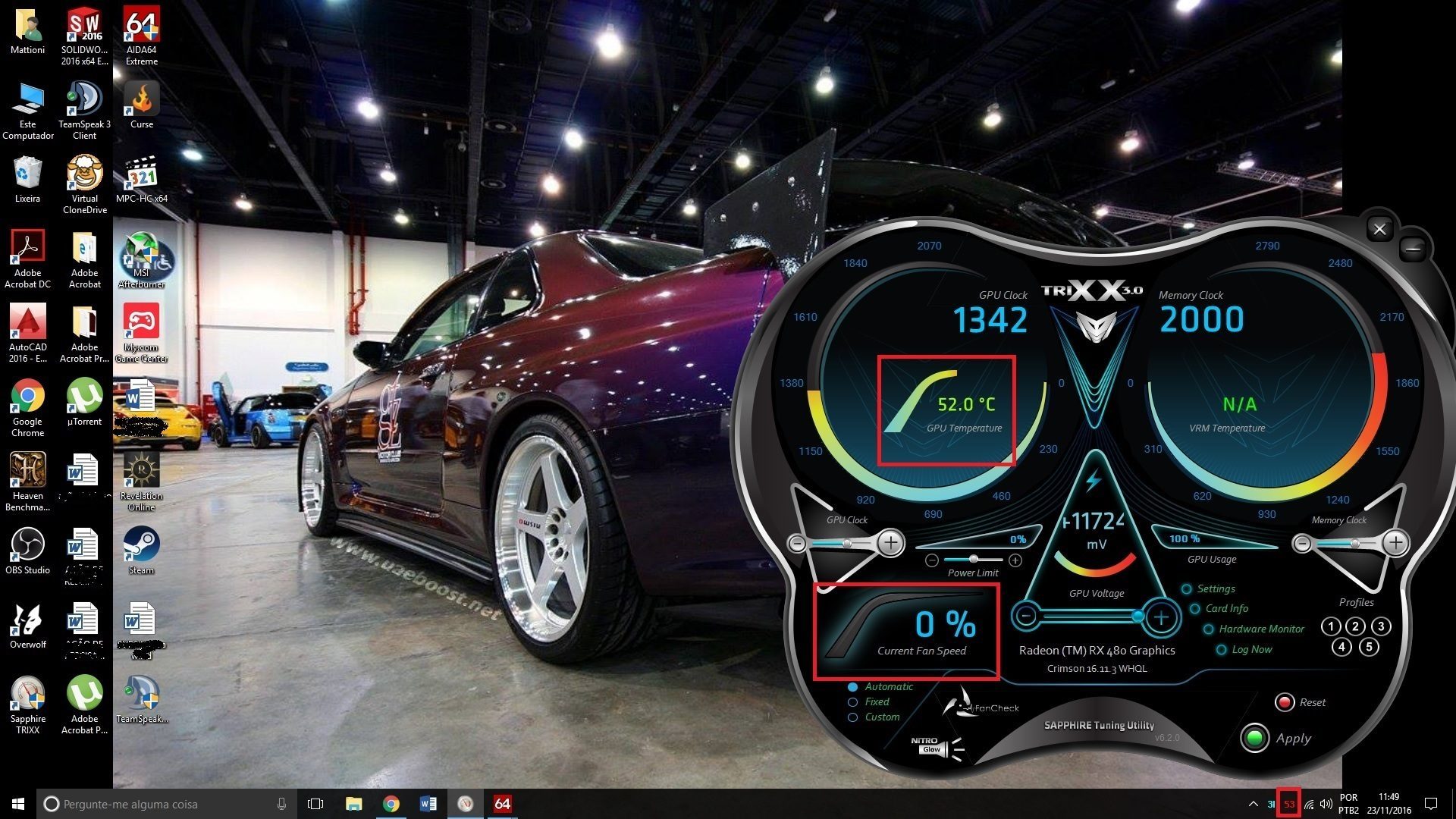This screenshot has width=1456, height=819.
Task: Activate Log Now option
Action: (1244, 650)
